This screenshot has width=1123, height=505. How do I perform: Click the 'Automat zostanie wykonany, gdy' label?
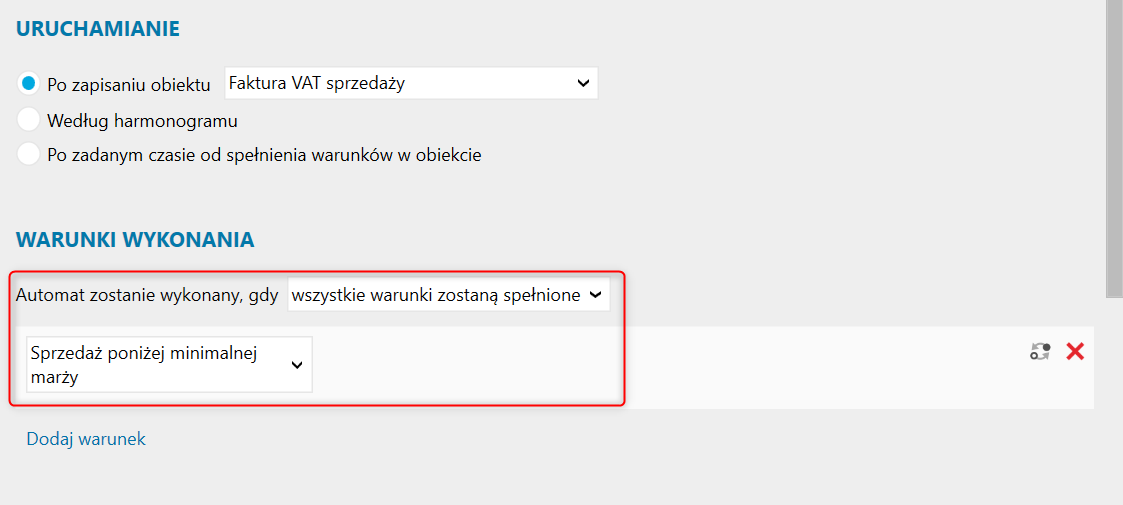(x=147, y=296)
